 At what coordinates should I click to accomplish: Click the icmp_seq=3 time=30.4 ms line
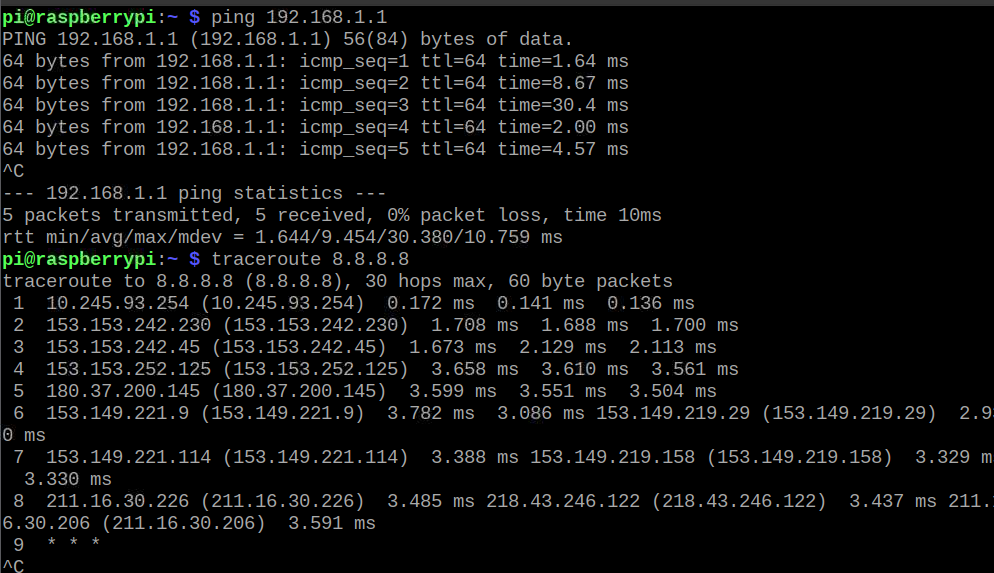315,105
